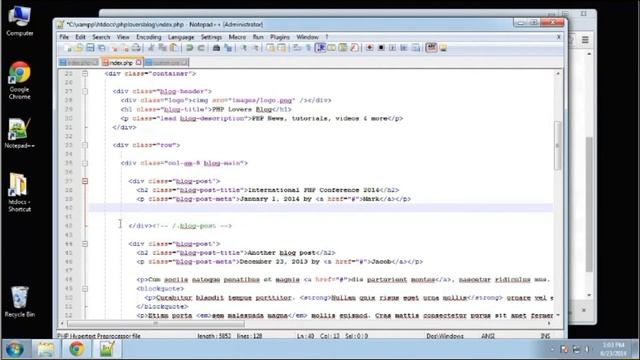Open the Language menu
The width and height of the screenshot is (640, 360).
click(x=181, y=37)
